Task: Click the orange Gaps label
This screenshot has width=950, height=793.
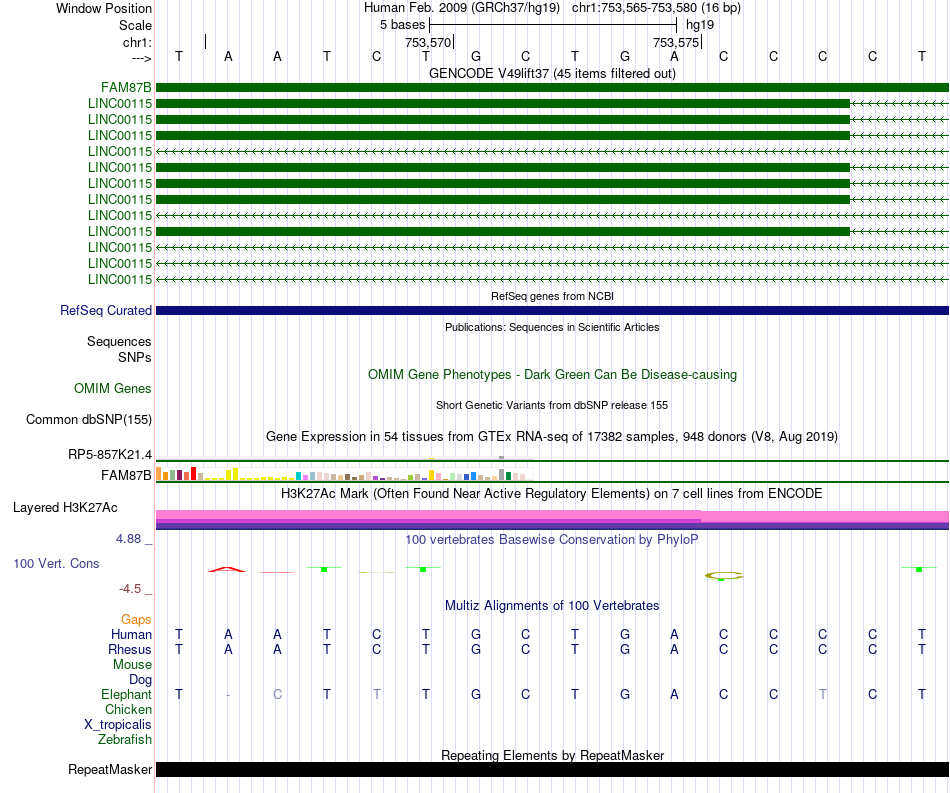Action: point(136,619)
